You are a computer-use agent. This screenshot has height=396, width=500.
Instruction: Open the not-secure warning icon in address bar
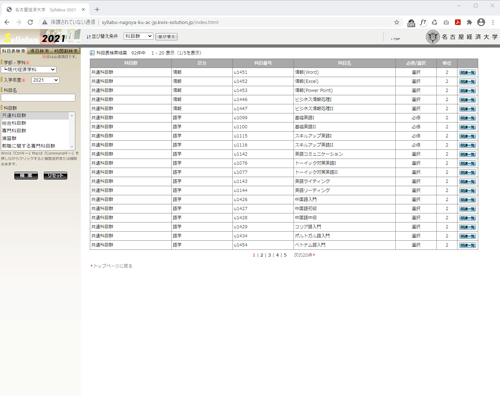pos(44,22)
